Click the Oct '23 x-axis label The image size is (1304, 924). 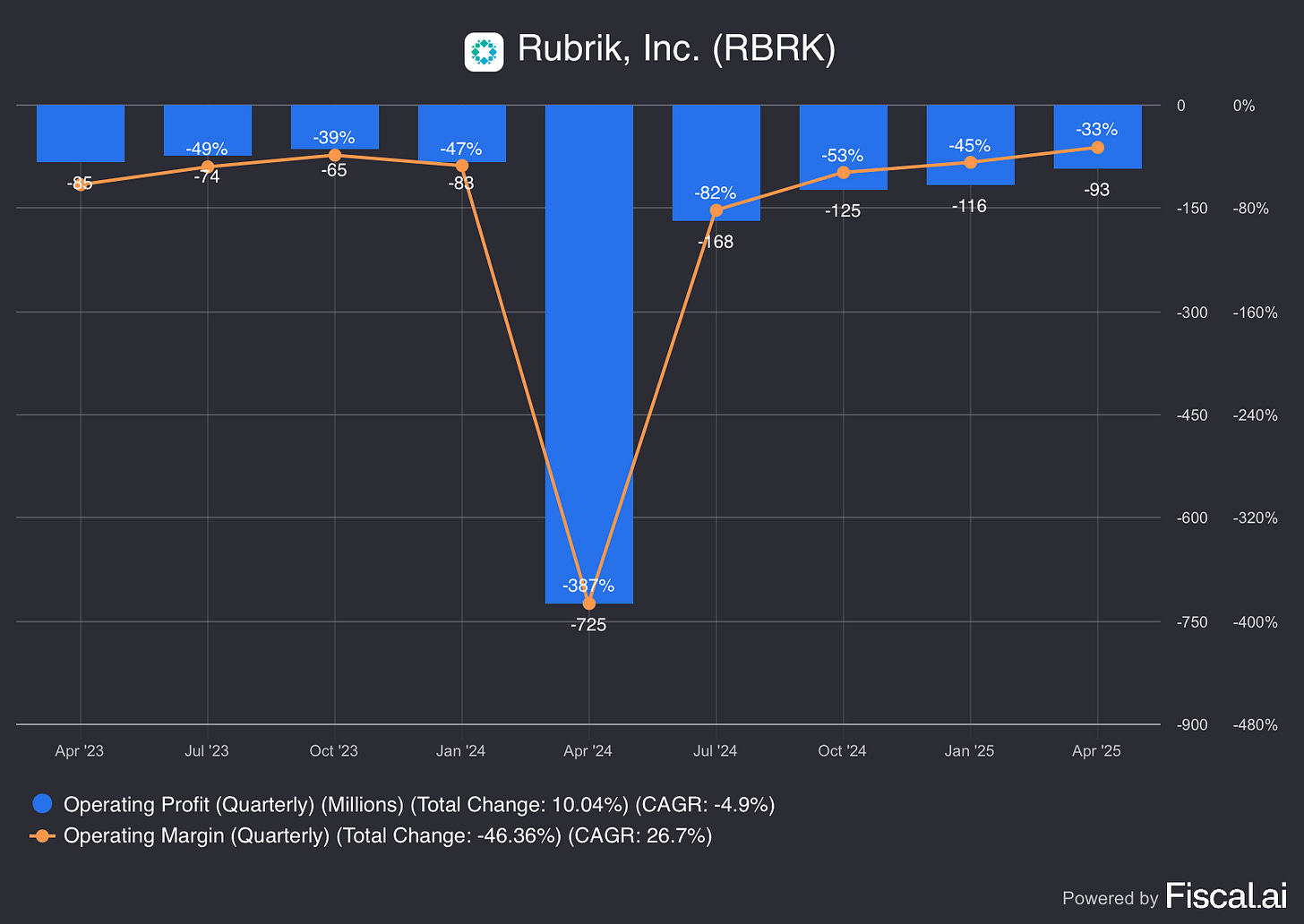tap(334, 751)
